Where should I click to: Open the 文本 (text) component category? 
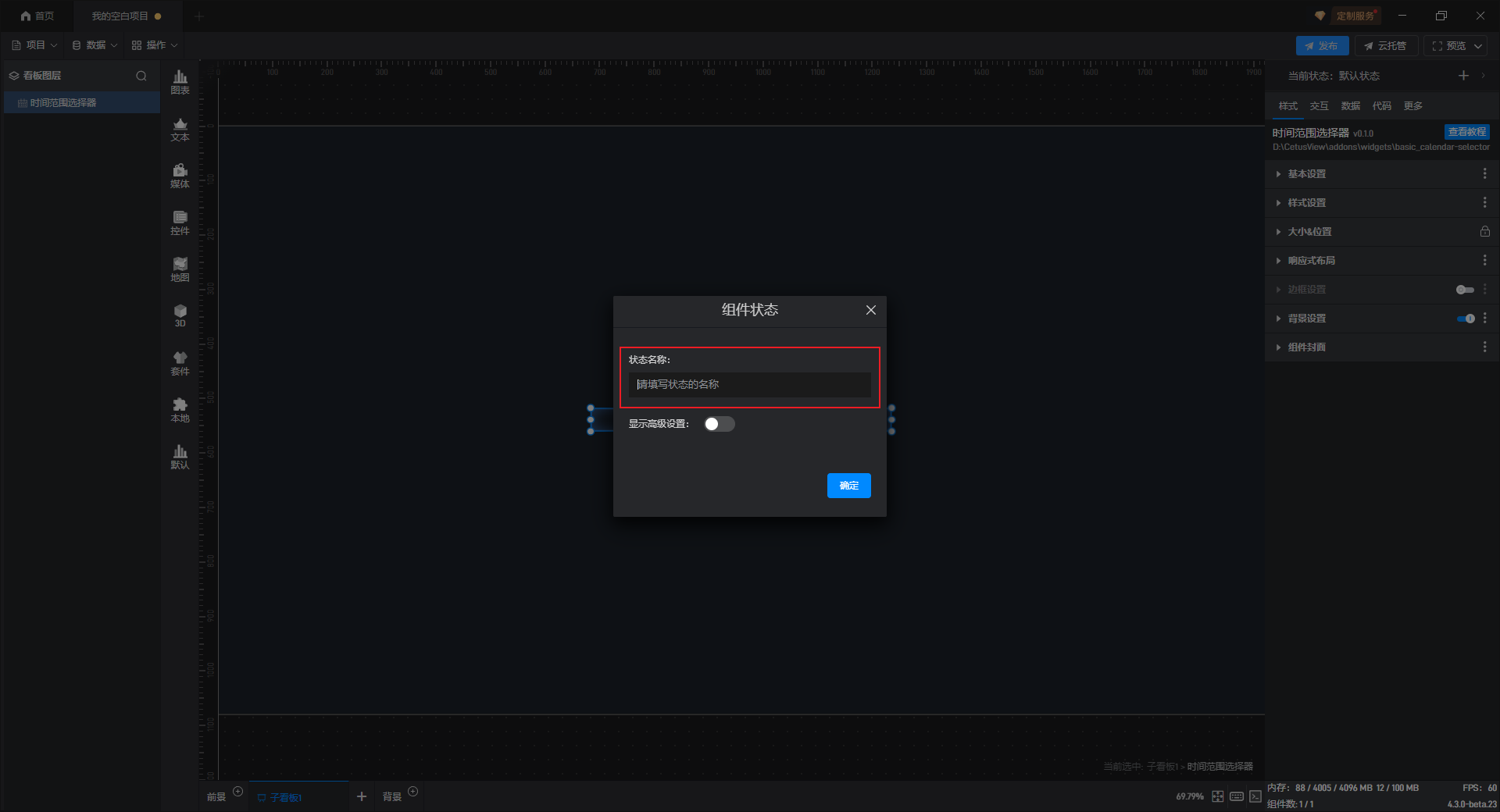180,129
